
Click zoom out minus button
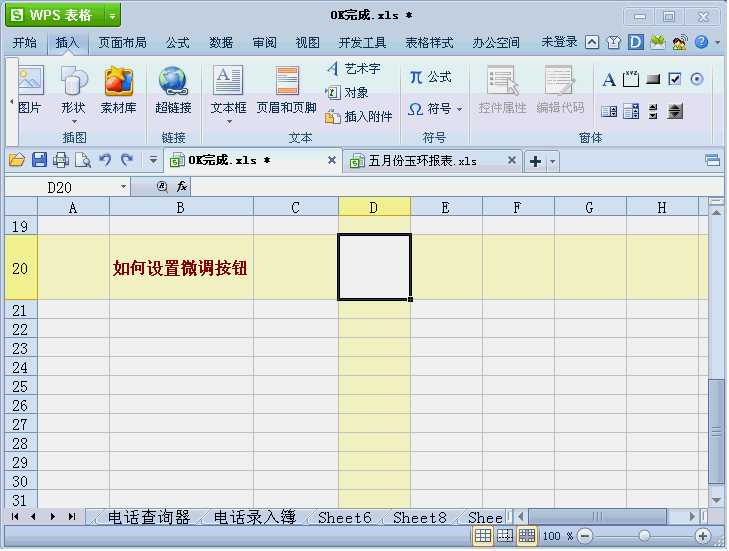(x=585, y=536)
